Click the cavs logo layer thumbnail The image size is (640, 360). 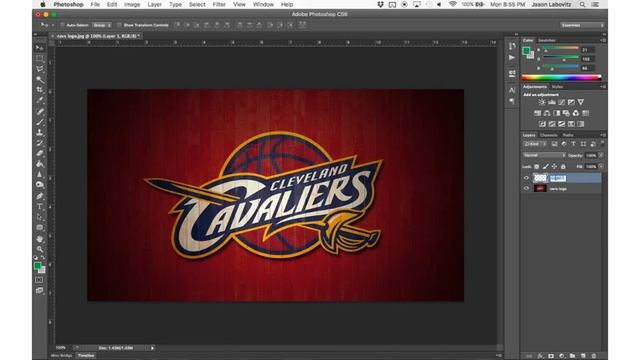click(x=540, y=189)
